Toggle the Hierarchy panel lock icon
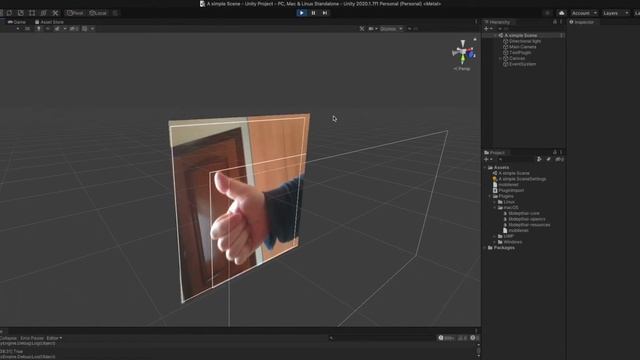 (x=555, y=22)
